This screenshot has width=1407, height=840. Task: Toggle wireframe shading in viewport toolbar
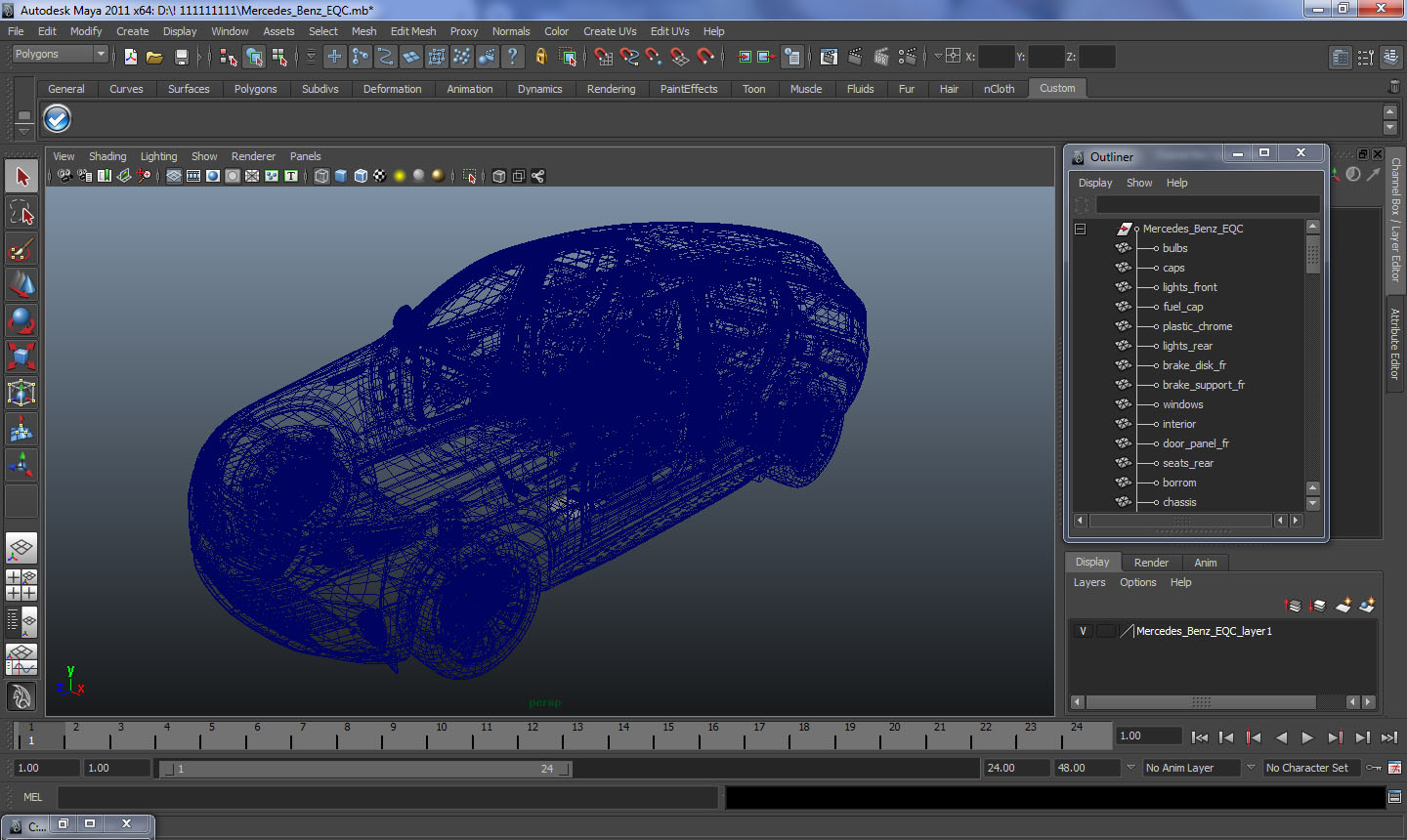click(x=321, y=176)
